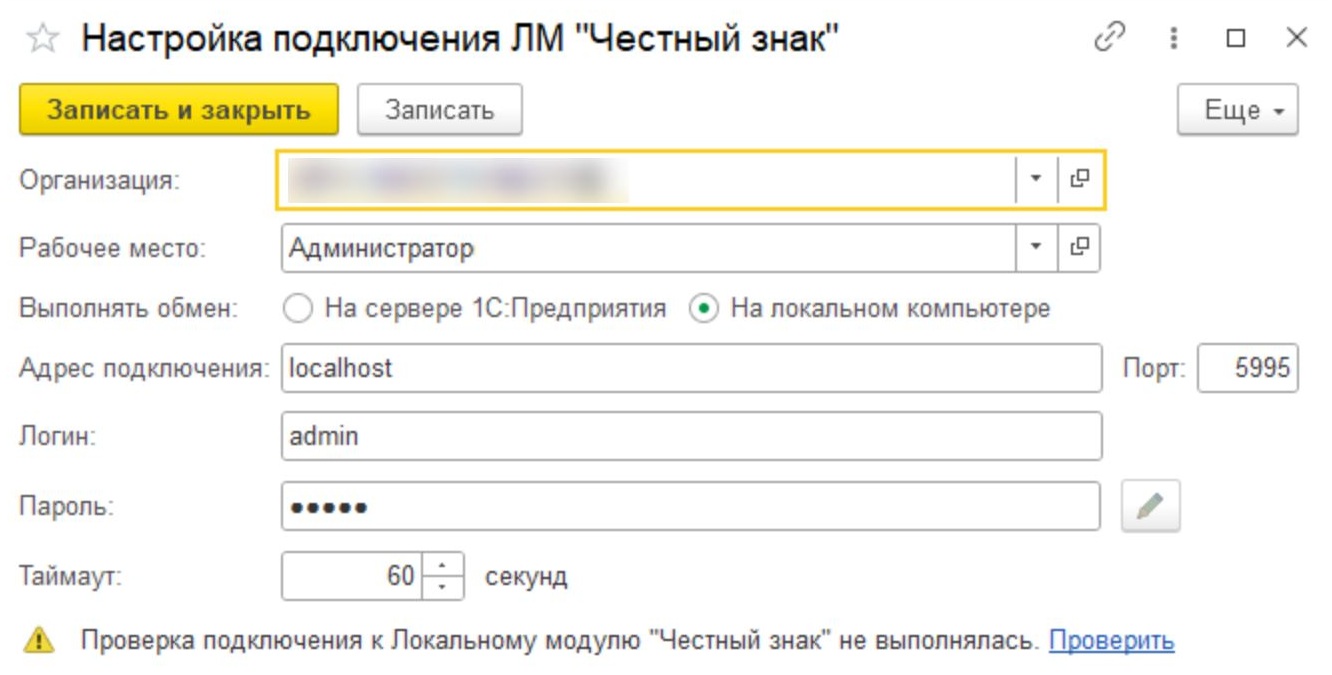Click the Таймаут value field showing 60
This screenshot has width=1332, height=675.
click(352, 576)
